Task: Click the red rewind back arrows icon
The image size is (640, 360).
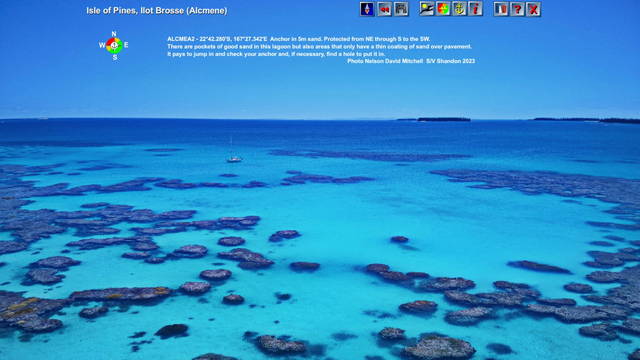Action: 384,9
